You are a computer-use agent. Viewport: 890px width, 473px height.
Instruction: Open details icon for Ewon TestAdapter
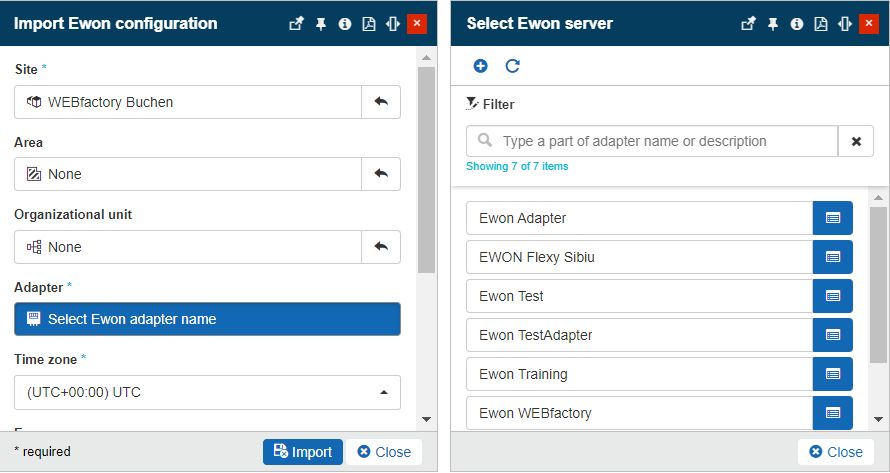(833, 335)
